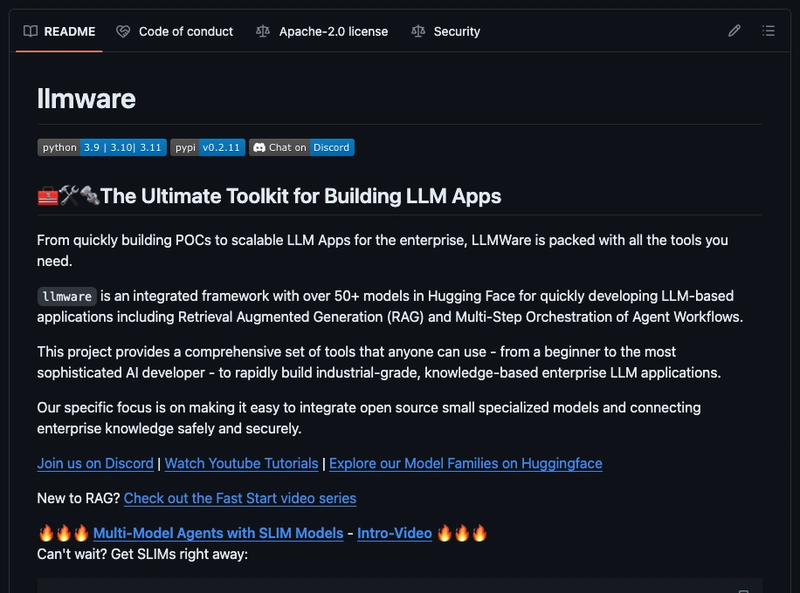Click the README book icon
The width and height of the screenshot is (800, 593).
coord(31,32)
